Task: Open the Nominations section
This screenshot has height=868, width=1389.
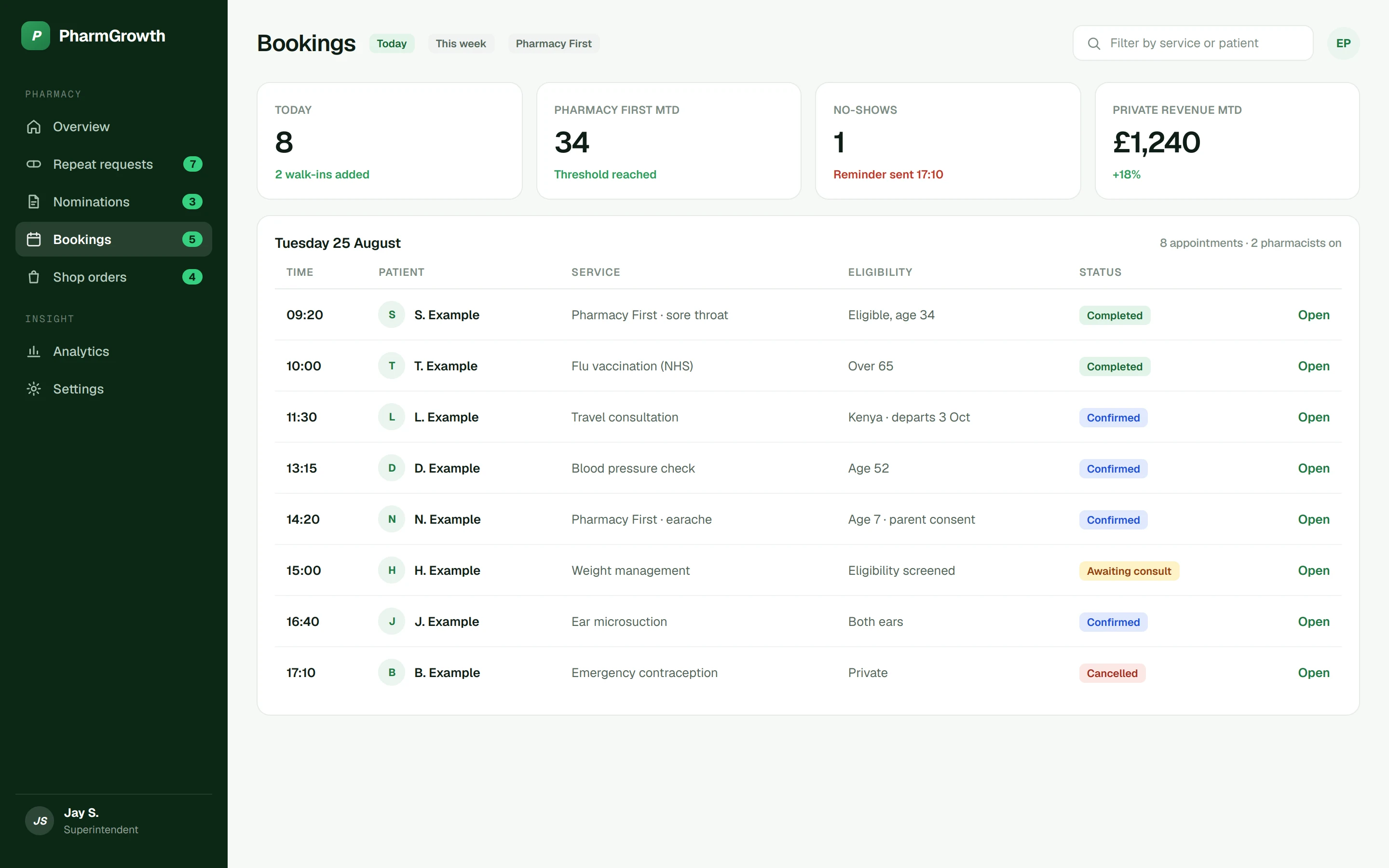Action: [x=114, y=202]
